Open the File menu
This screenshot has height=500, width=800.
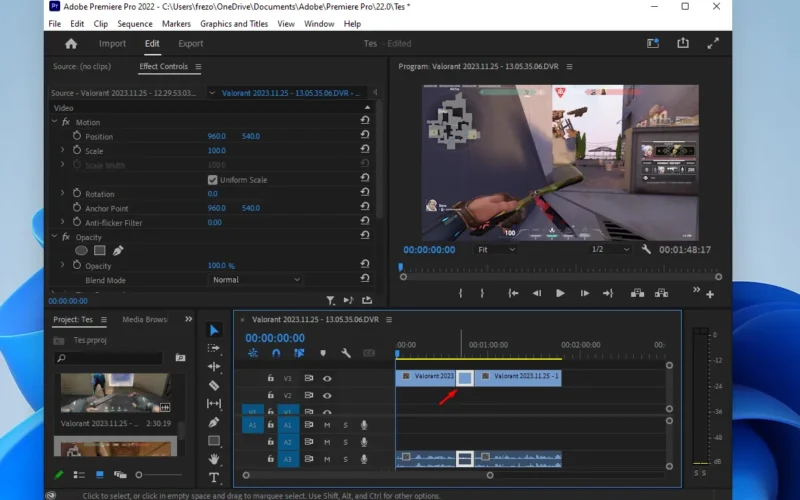(x=55, y=23)
